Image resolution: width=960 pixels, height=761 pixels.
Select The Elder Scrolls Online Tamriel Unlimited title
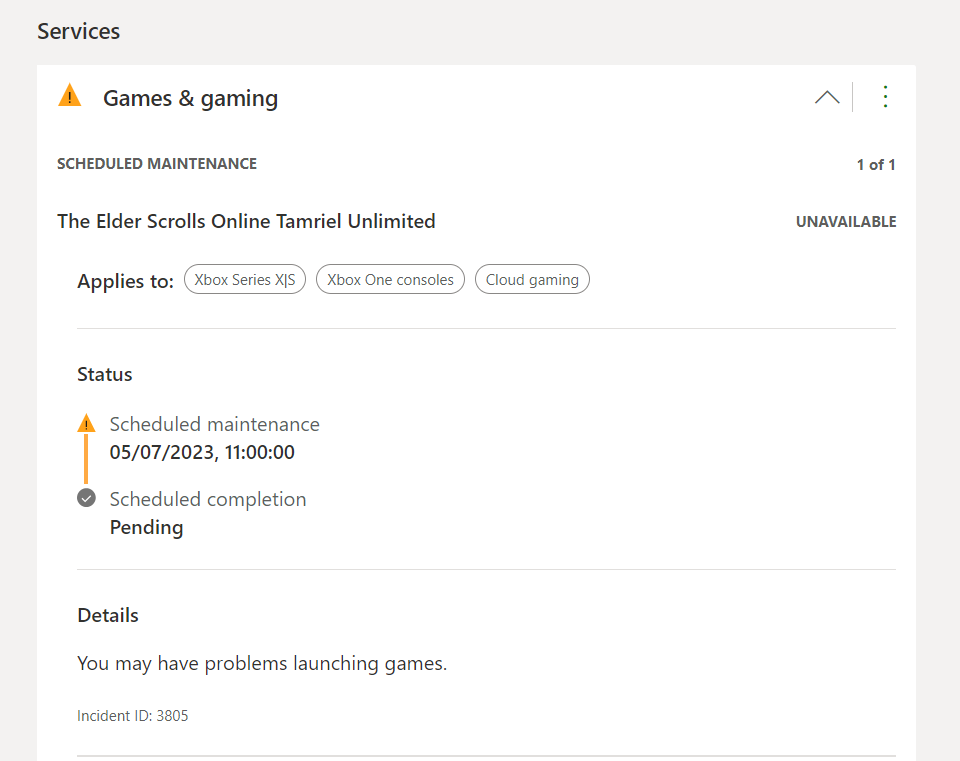(x=246, y=221)
